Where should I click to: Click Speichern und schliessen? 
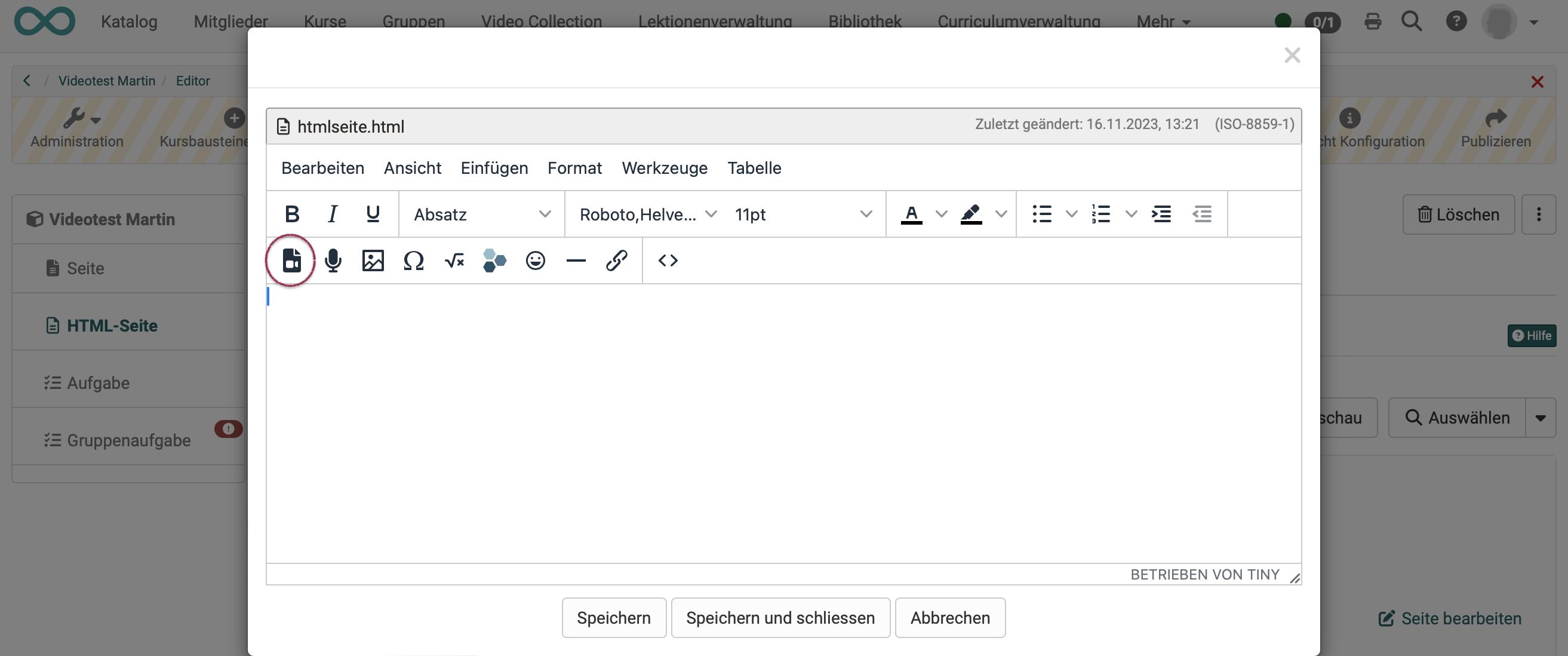780,618
